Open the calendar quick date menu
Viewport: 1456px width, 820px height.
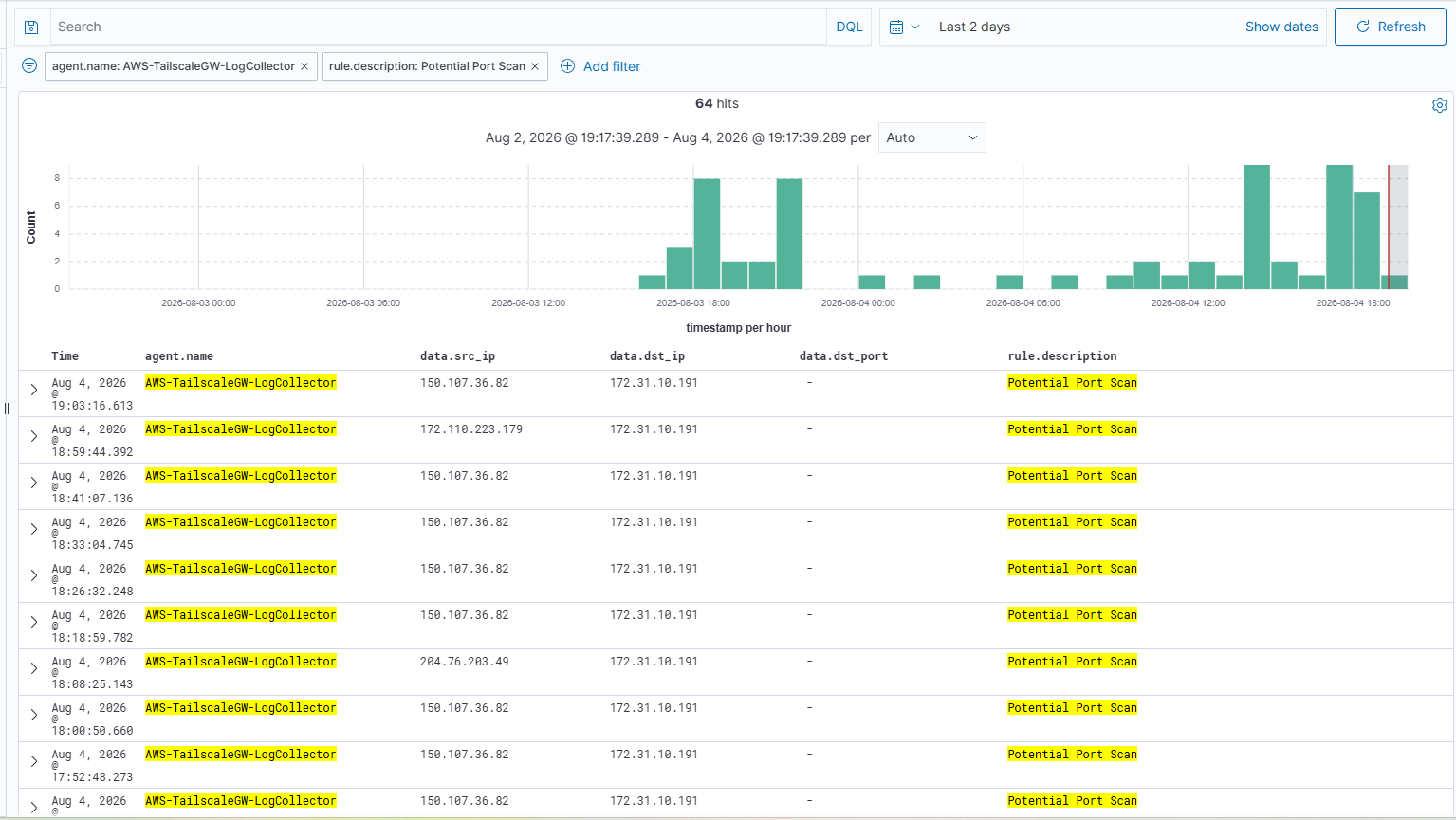pos(904,27)
